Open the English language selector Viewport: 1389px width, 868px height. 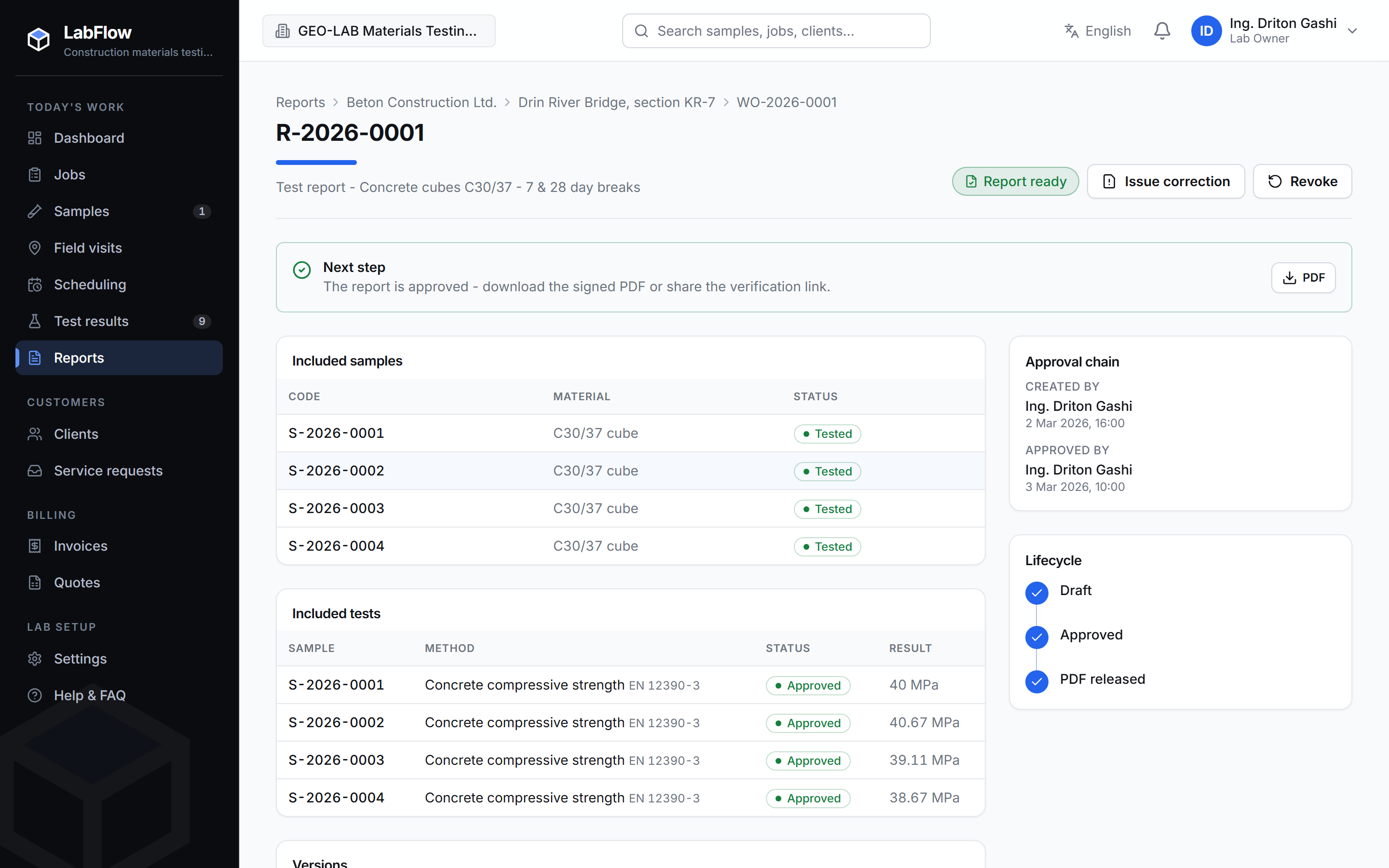click(x=1097, y=31)
